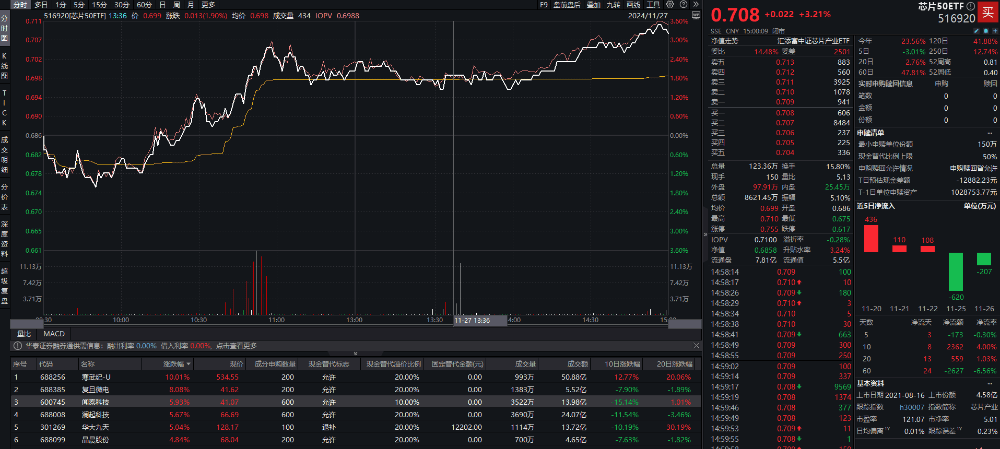Image resolution: width=1000 pixels, height=449 pixels.
Task: Open the 成交明细 sidebar tab
Action: pyautogui.click(x=4, y=155)
